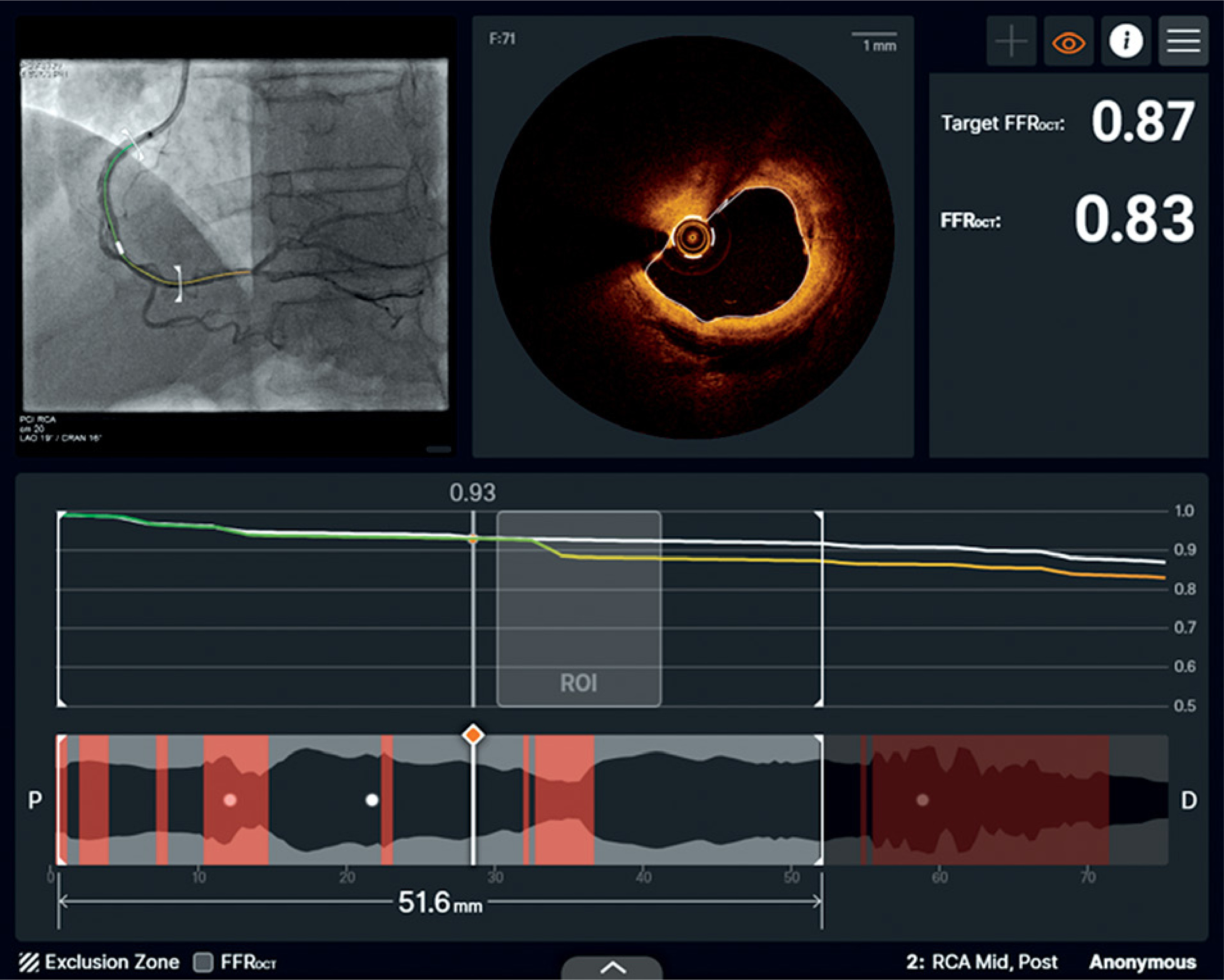Select the ROI shaded region

(x=579, y=609)
